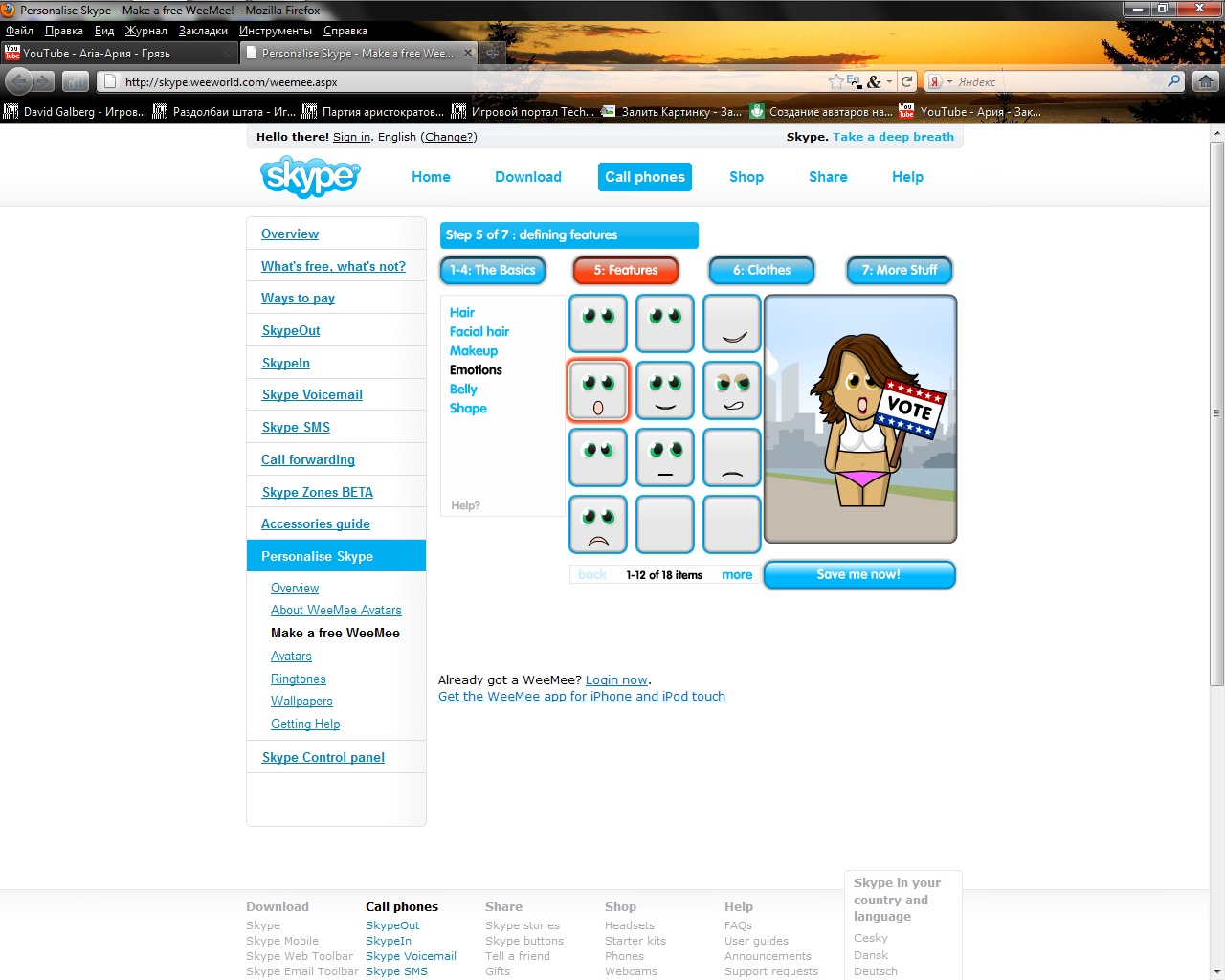This screenshot has height=980, width=1225.
Task: Open the Партия аристократов bookmark
Action: (x=374, y=112)
